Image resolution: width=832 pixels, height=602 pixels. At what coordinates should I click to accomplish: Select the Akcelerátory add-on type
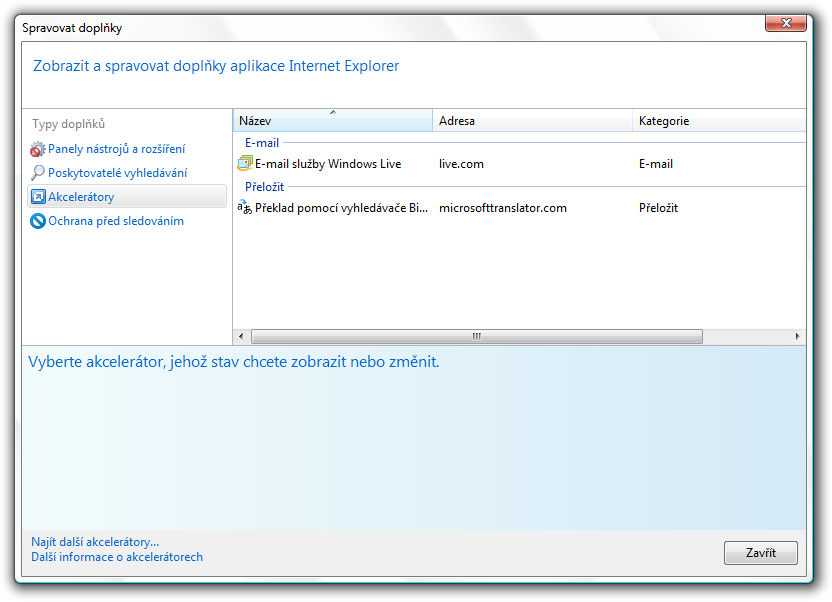coord(127,196)
